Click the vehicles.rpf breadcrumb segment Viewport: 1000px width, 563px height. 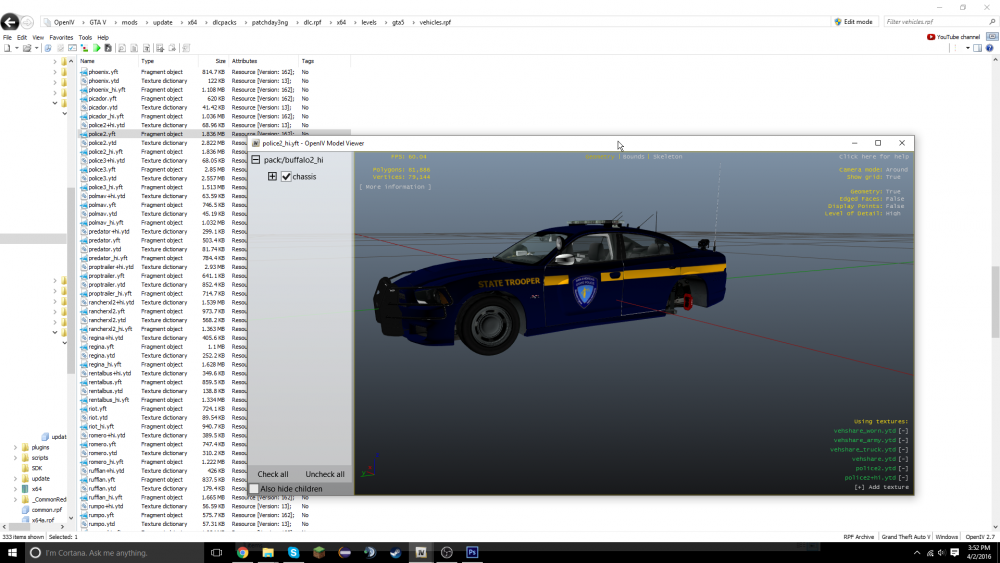pos(435,22)
